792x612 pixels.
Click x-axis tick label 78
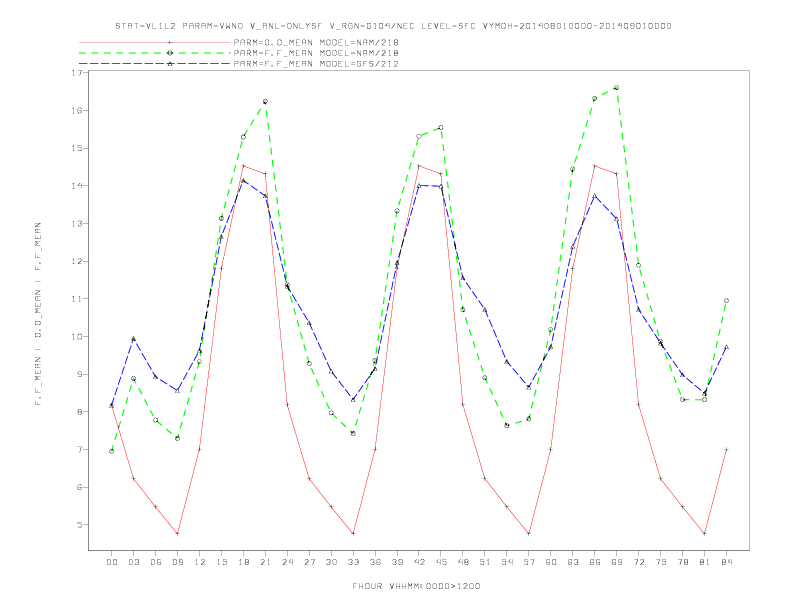682,562
